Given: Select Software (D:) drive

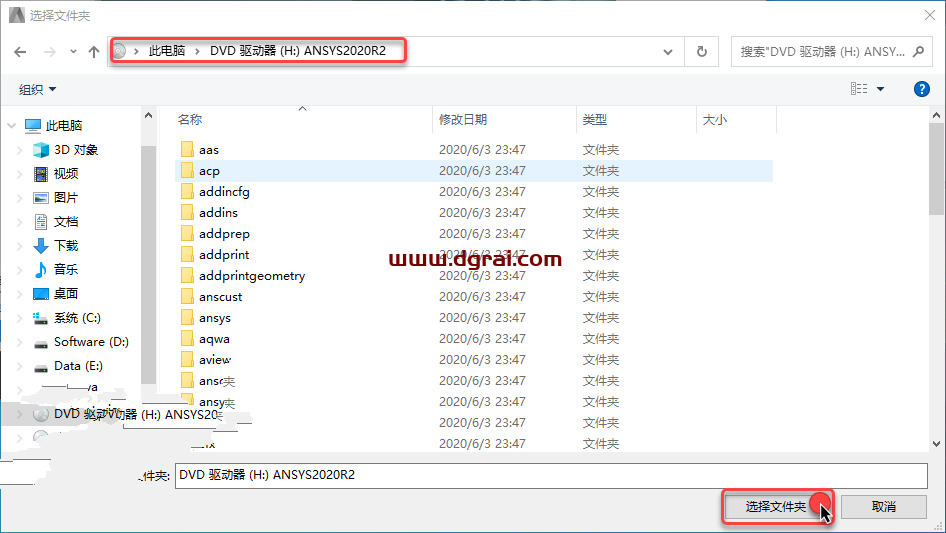Looking at the screenshot, I should pos(91,342).
